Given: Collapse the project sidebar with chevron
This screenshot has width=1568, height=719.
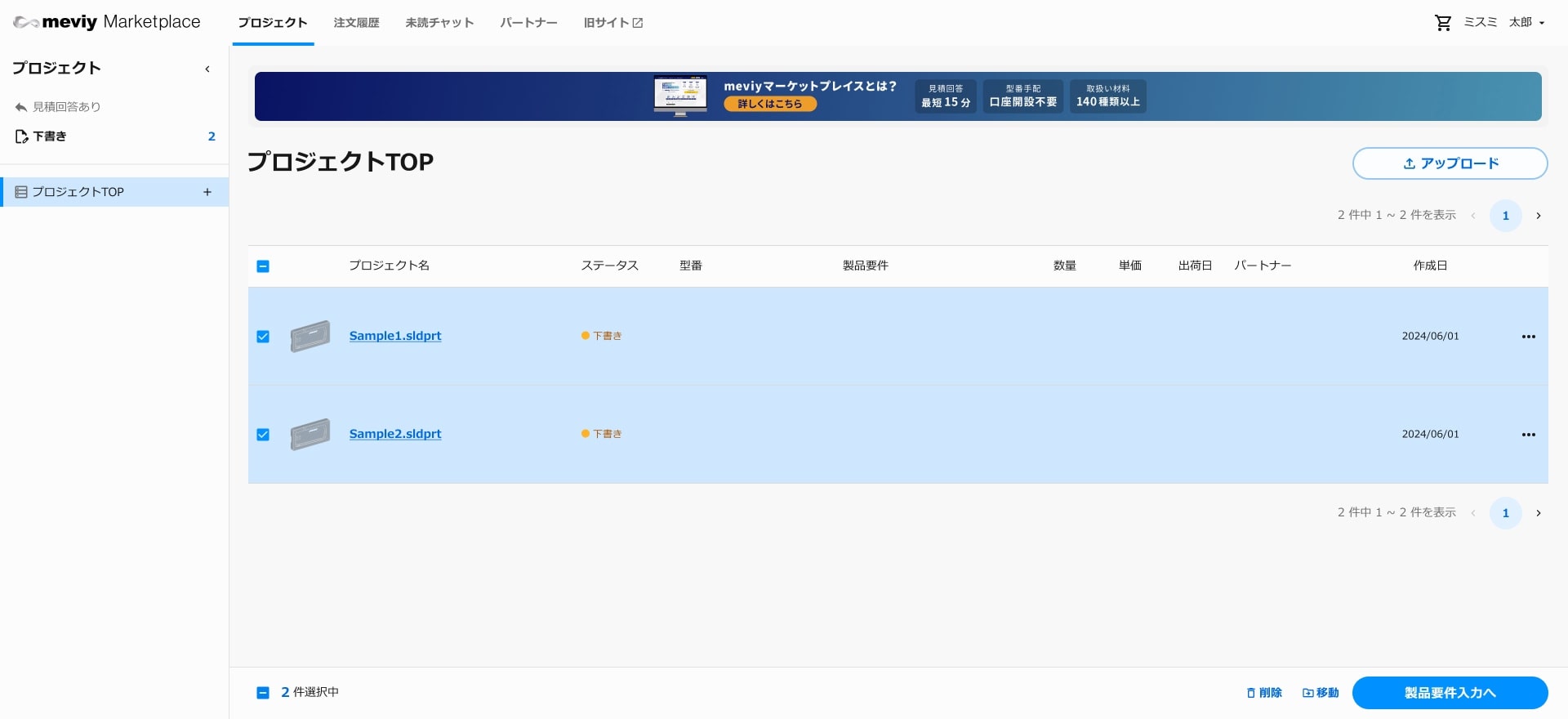Looking at the screenshot, I should [x=207, y=69].
